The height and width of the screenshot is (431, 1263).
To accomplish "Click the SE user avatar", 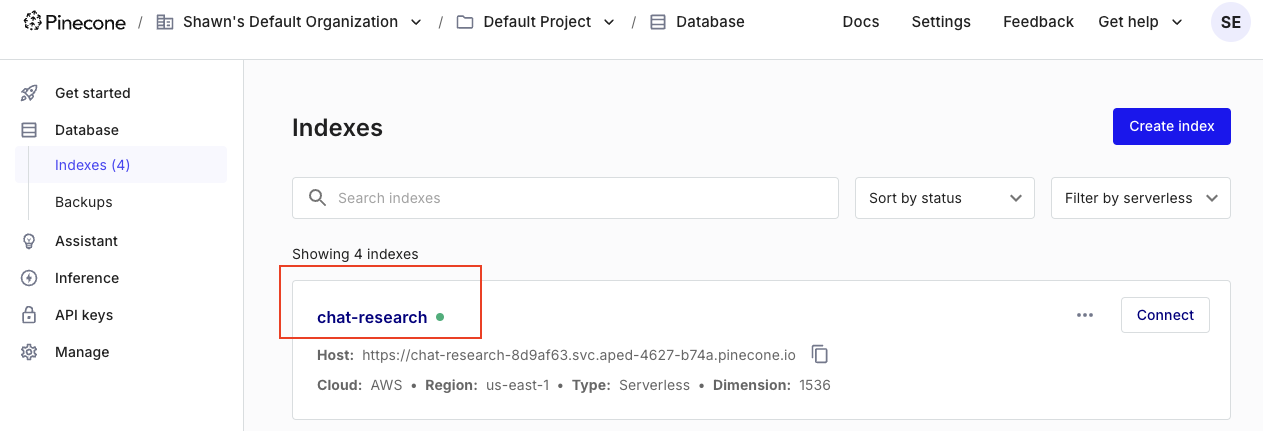I will pos(1230,22).
